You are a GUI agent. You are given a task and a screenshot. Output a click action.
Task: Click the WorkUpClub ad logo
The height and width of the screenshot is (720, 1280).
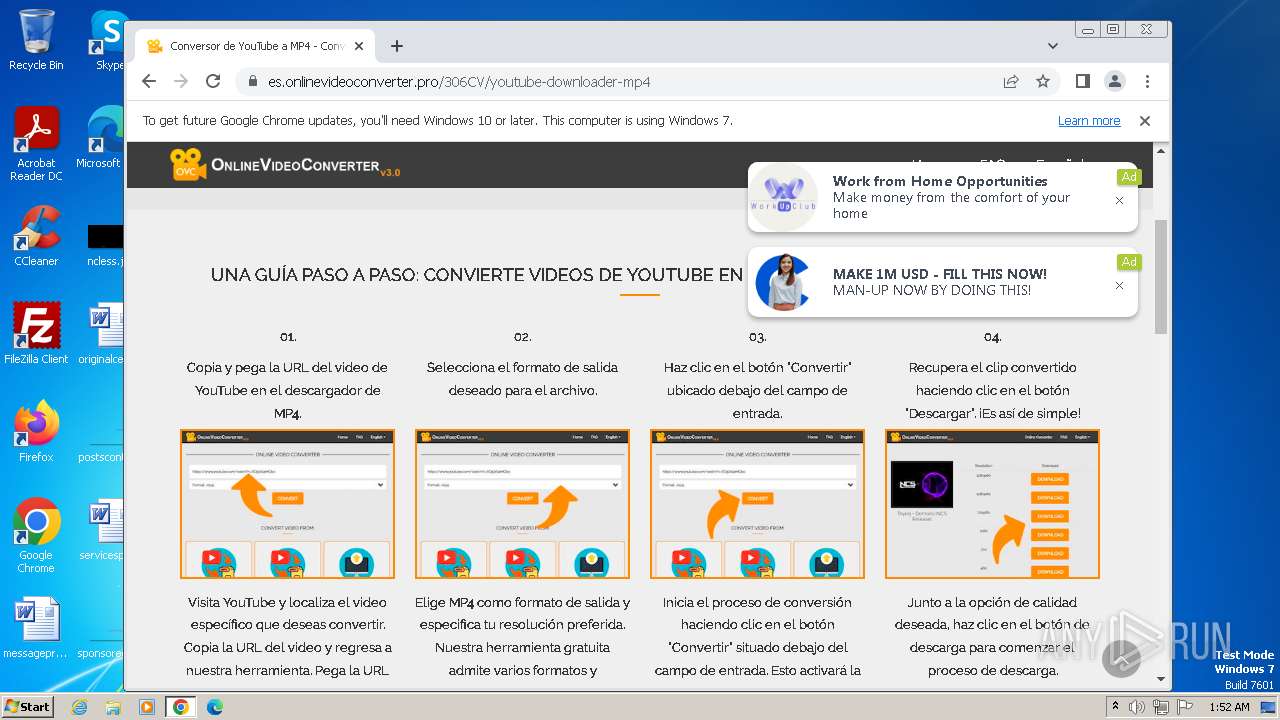(784, 197)
